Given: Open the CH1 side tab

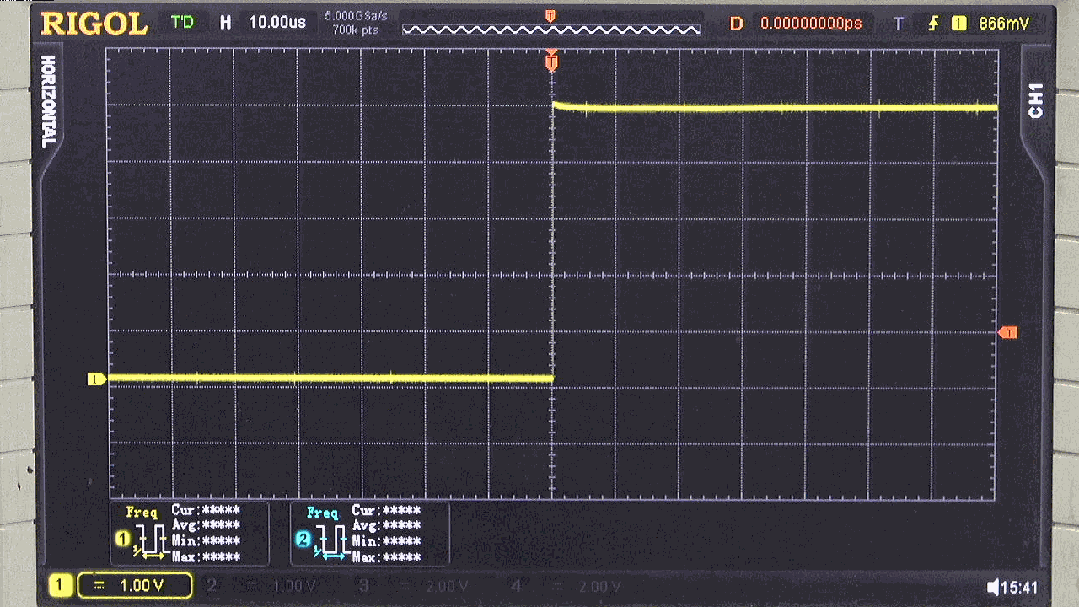Looking at the screenshot, I should point(1036,100).
